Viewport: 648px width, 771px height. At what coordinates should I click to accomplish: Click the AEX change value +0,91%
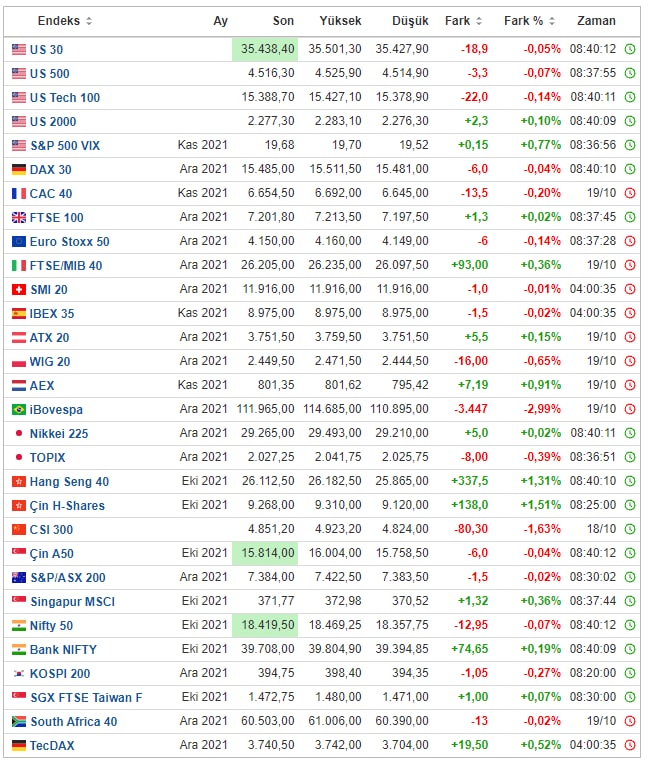coord(541,386)
